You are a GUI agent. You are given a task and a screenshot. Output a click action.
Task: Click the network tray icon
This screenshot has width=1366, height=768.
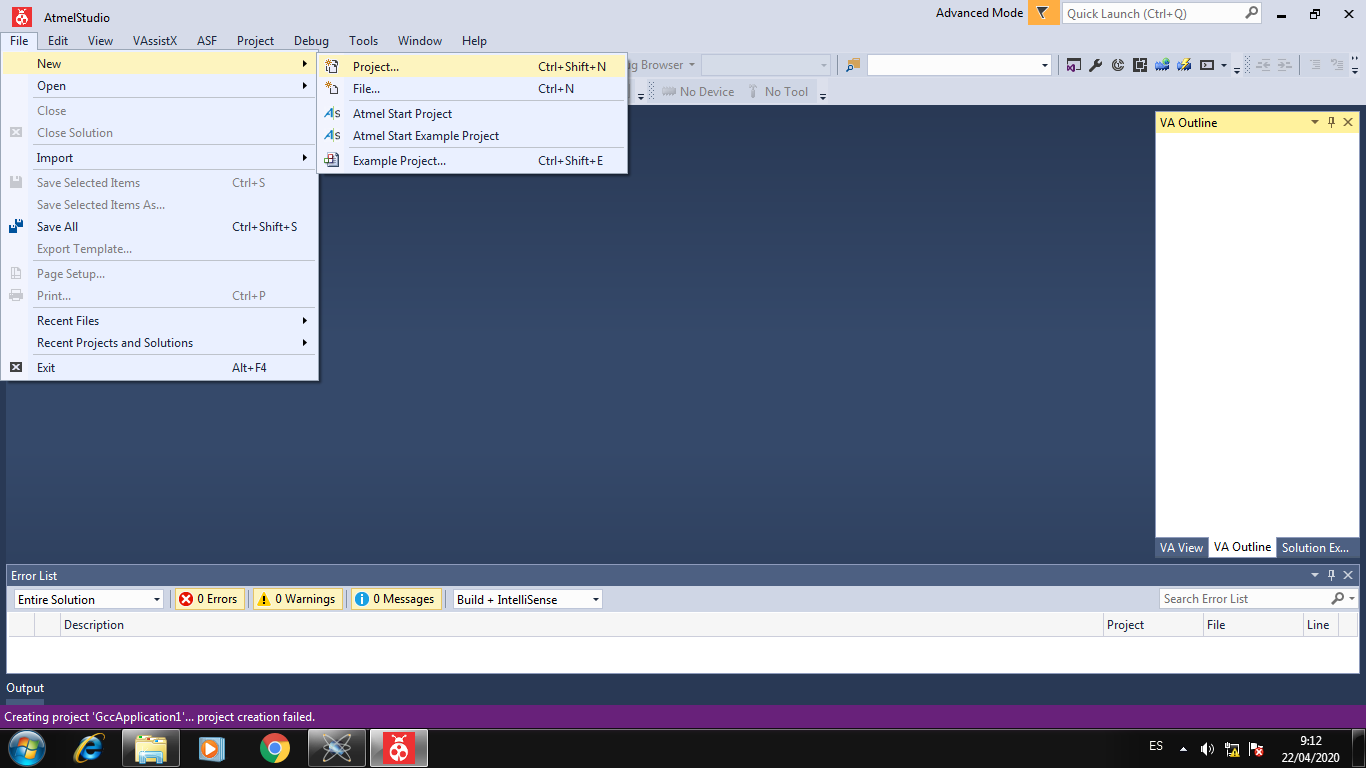coord(1232,749)
